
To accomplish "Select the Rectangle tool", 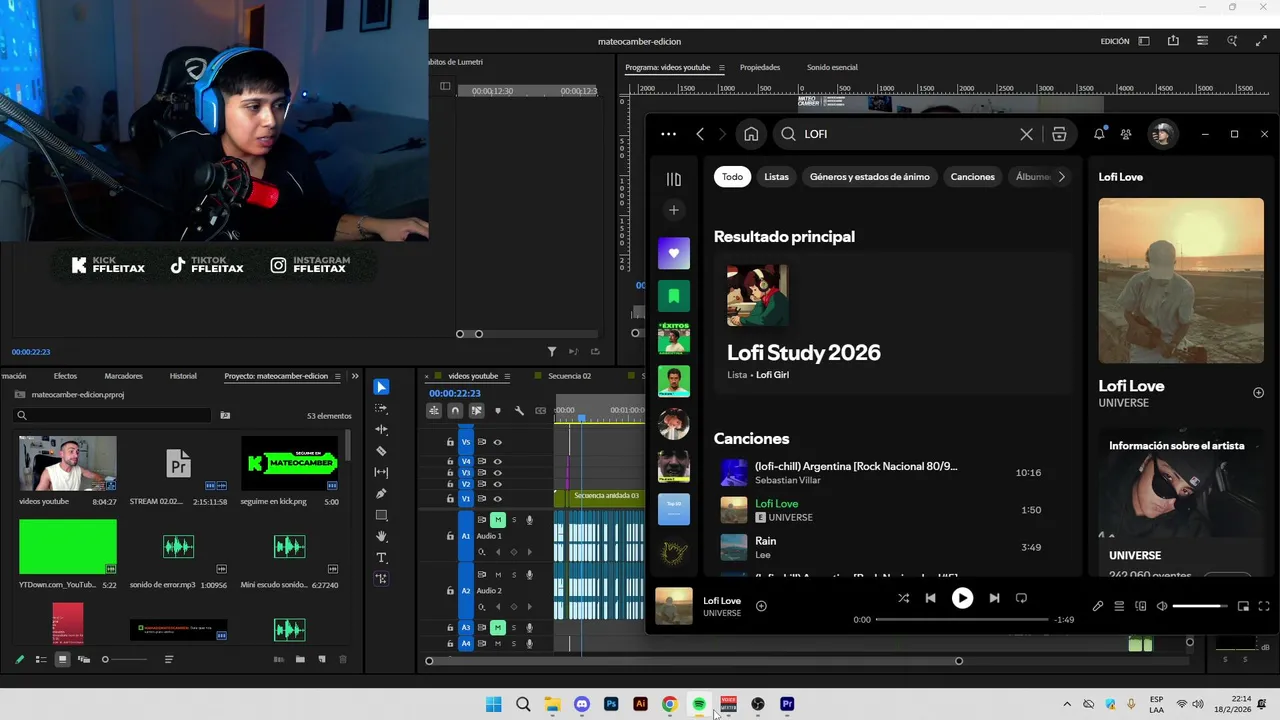I will 381,515.
